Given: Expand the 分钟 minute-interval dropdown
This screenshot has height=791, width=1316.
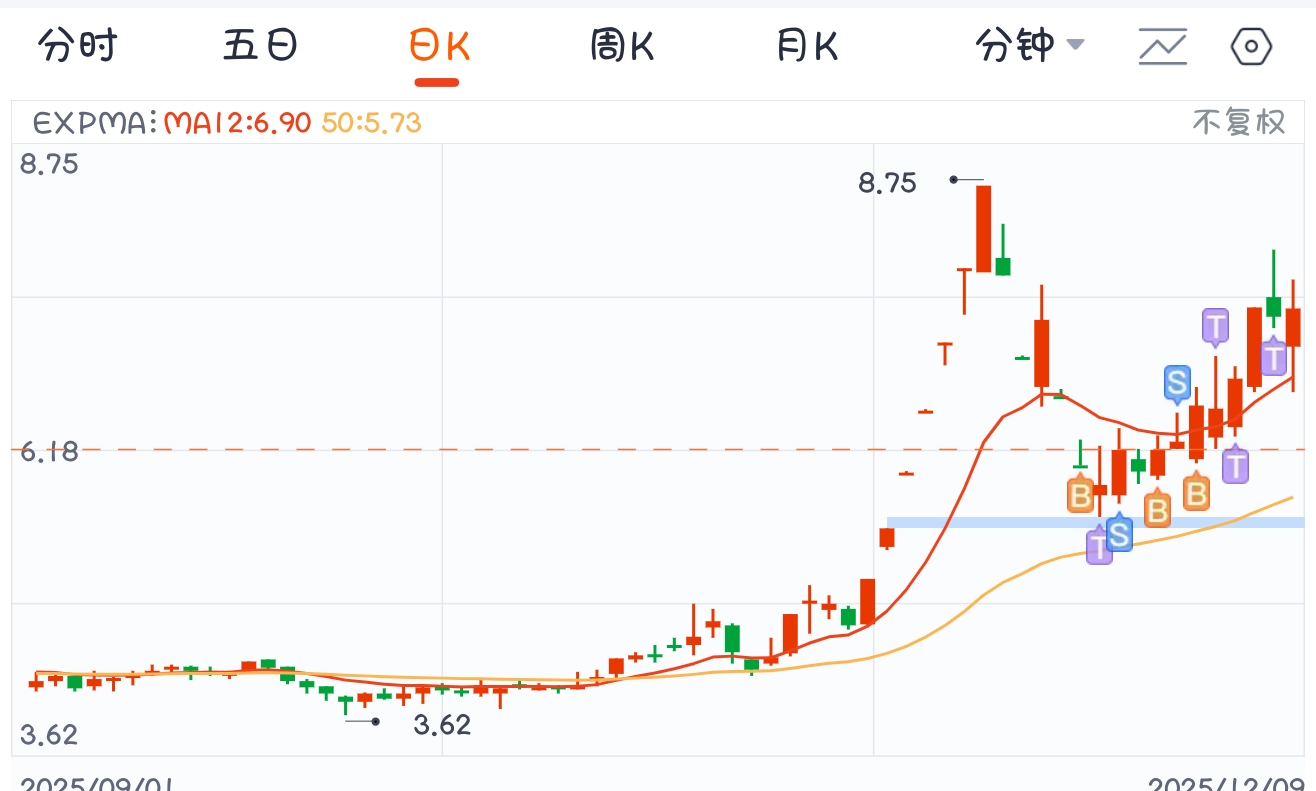Looking at the screenshot, I should click(x=1029, y=46).
